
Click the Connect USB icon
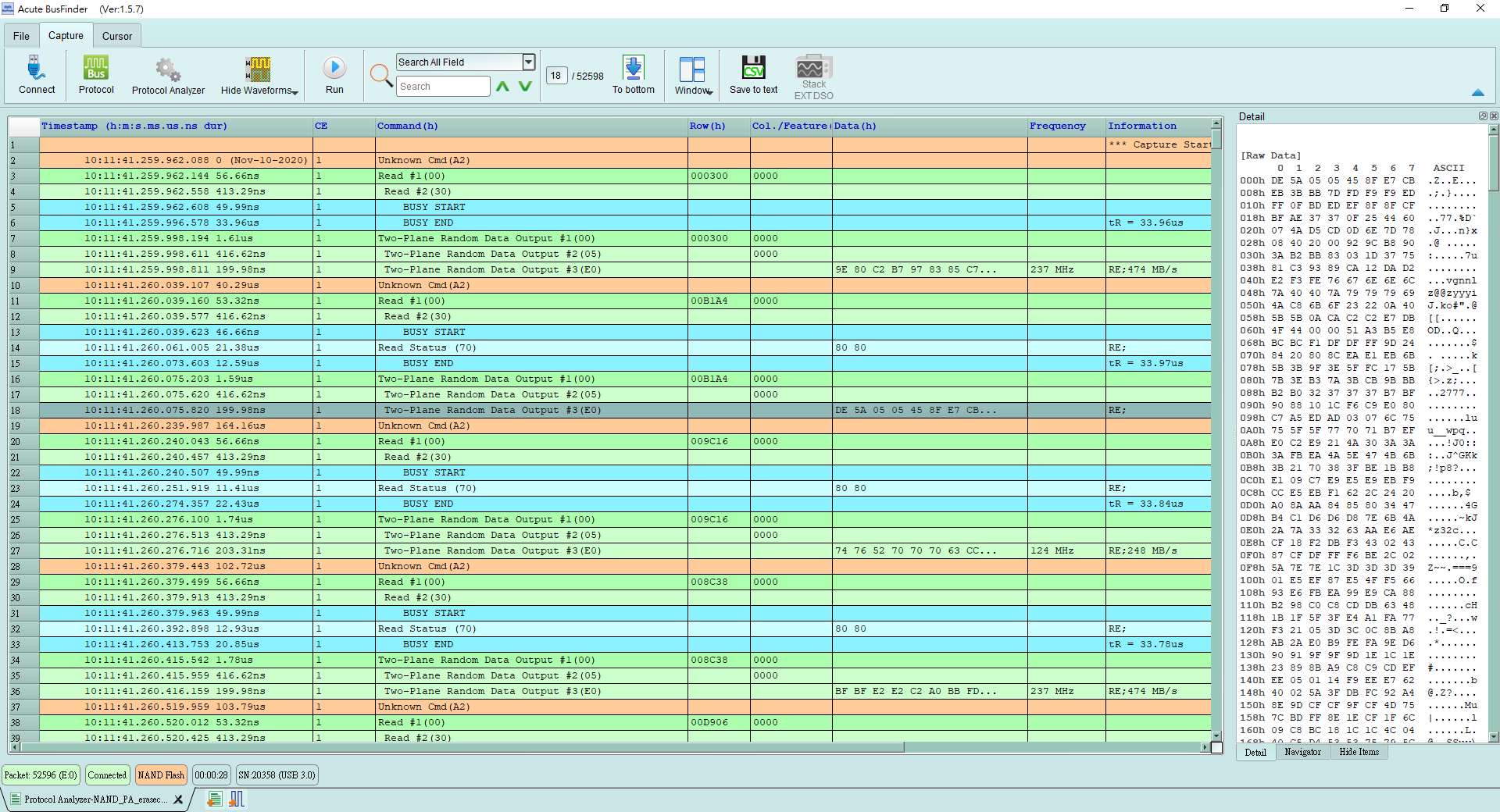(36, 75)
